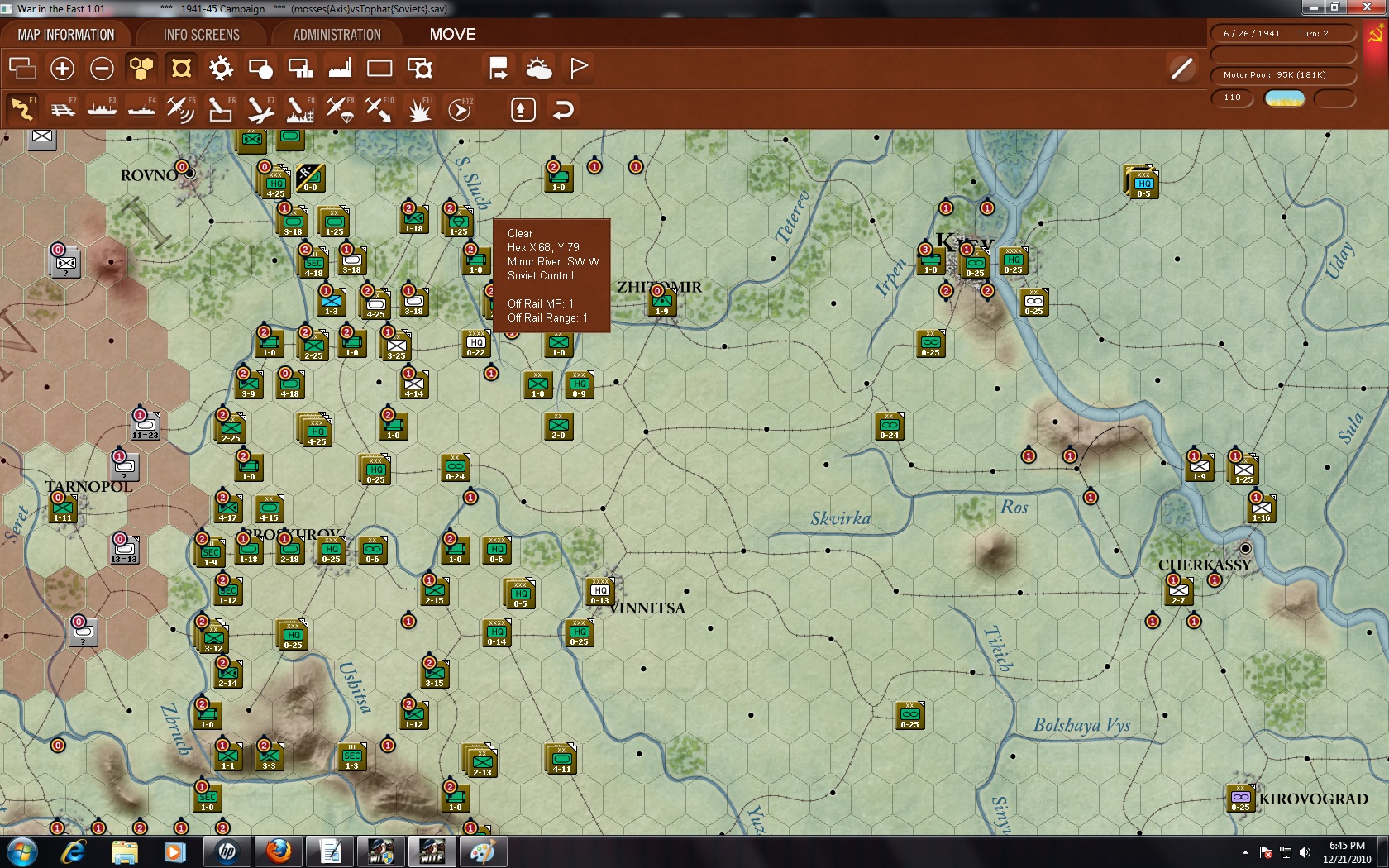Open the Map Information tab

click(x=66, y=35)
